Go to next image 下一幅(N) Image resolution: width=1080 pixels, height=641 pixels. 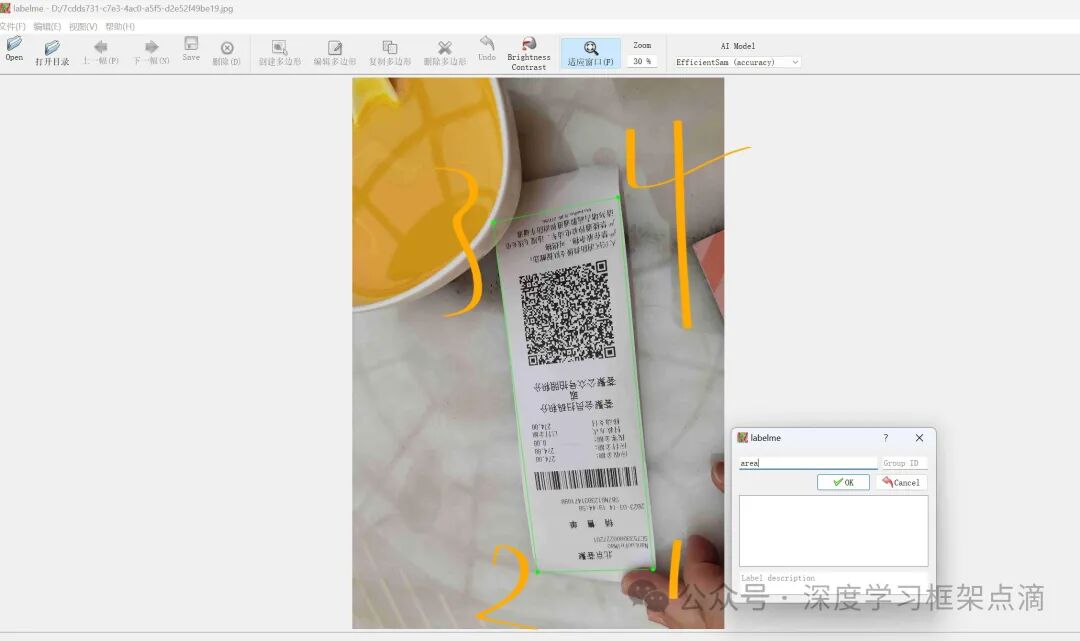152,52
